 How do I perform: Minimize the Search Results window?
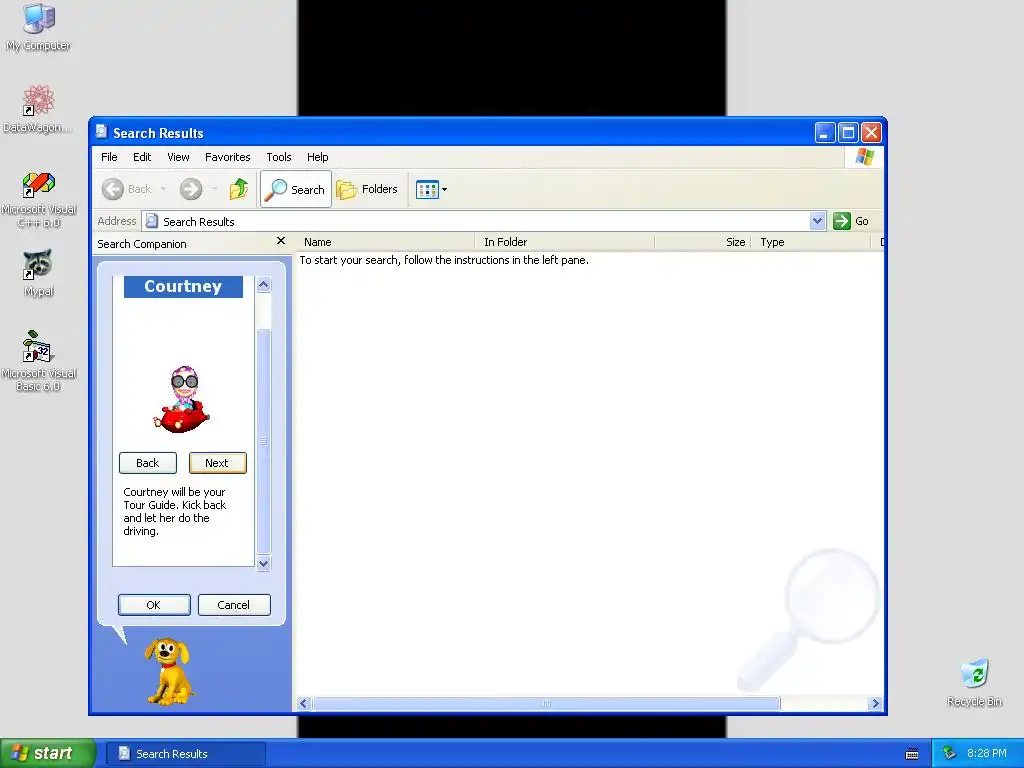825,133
